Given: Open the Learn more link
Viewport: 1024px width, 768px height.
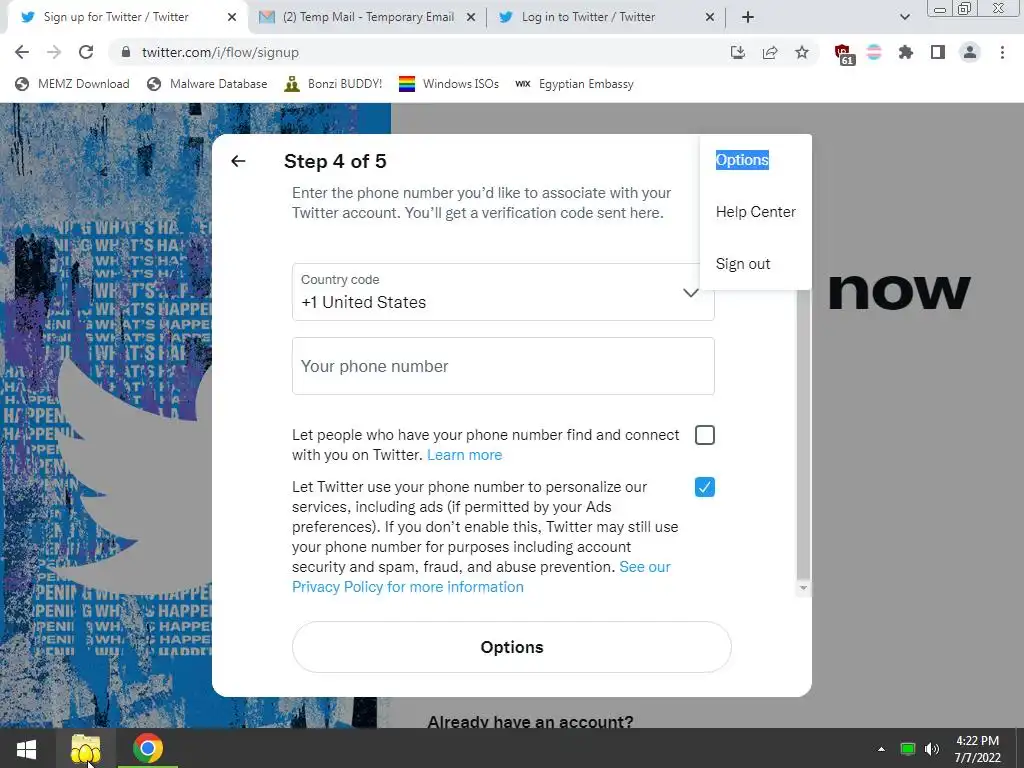Looking at the screenshot, I should (x=464, y=455).
